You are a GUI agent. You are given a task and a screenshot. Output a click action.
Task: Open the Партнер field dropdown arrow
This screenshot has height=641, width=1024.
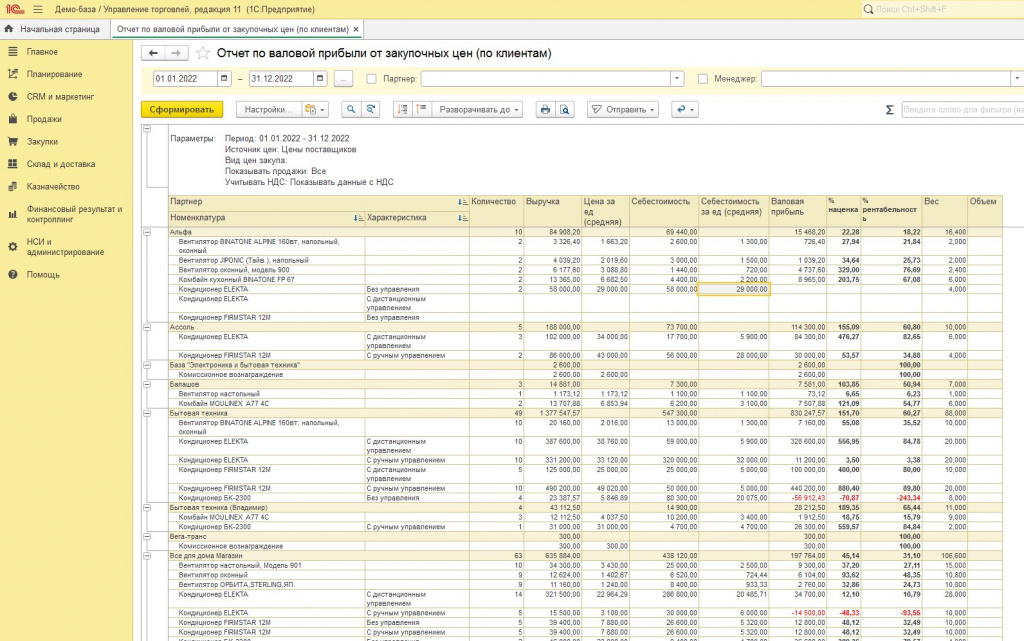tap(677, 78)
